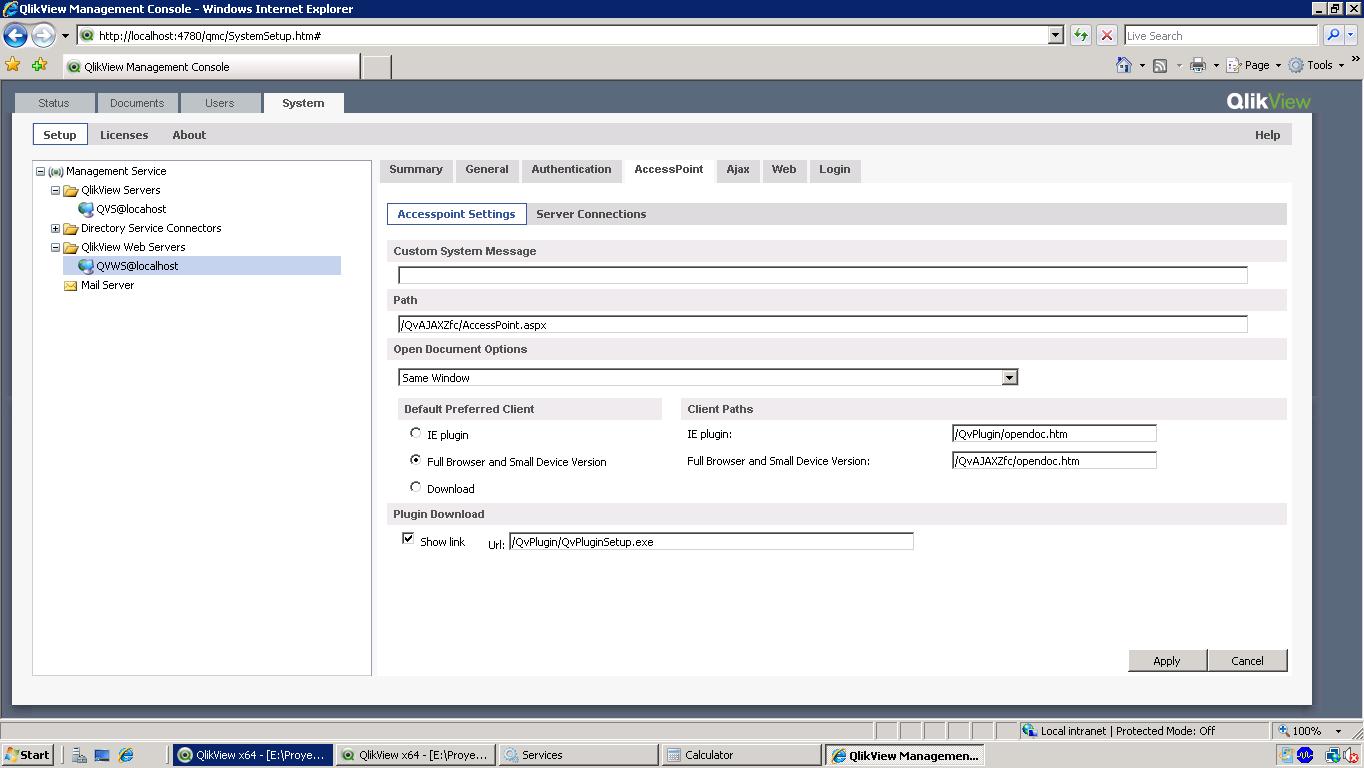Switch to the Authentication tab
The height and width of the screenshot is (768, 1364).
[571, 169]
